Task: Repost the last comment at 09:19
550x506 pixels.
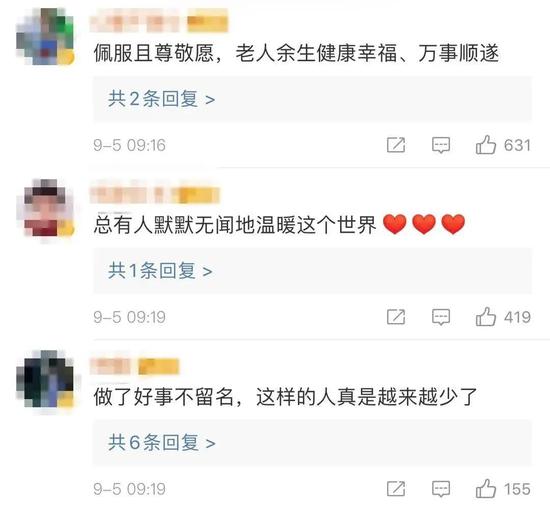Action: [396, 488]
